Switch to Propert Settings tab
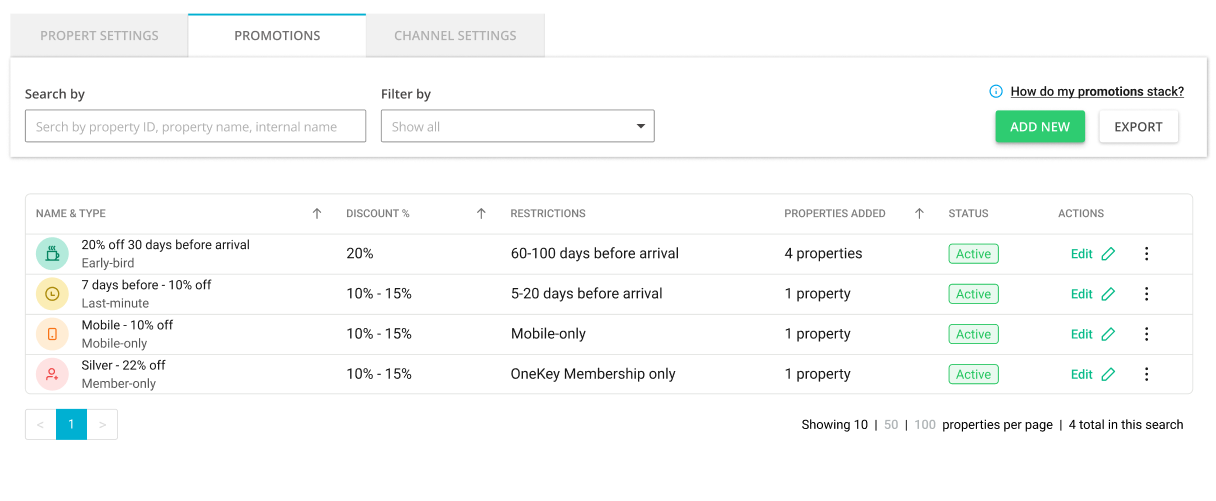This screenshot has width=1216, height=501. tap(99, 36)
